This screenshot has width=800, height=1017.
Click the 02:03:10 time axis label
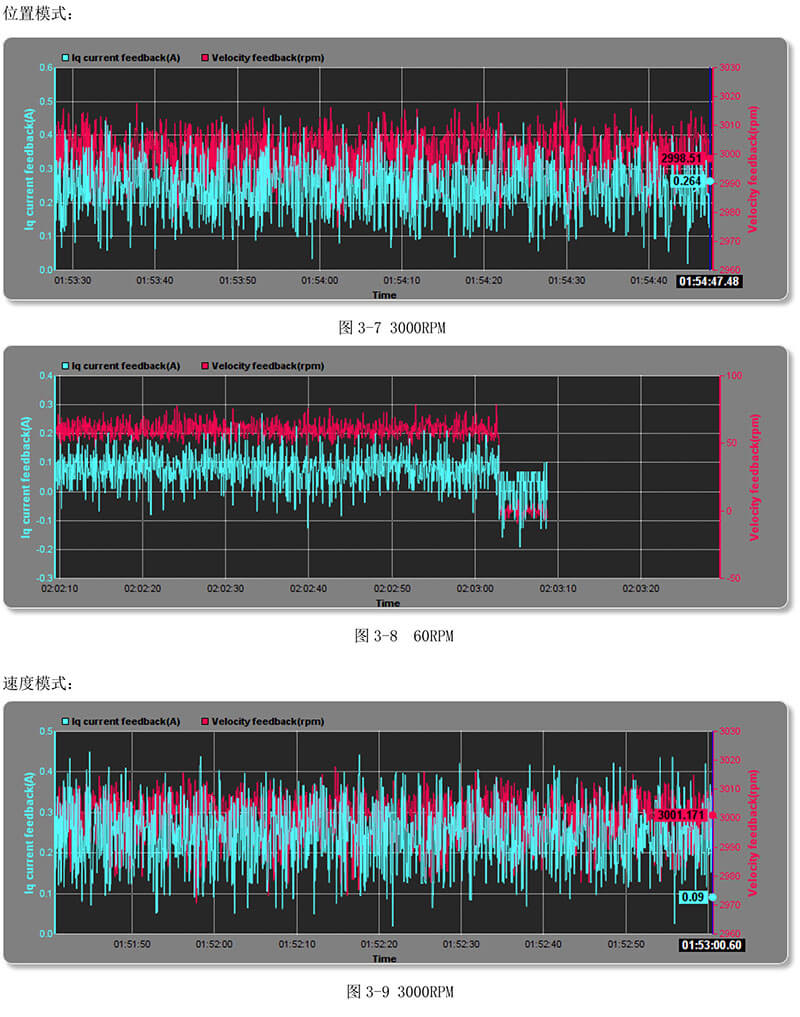click(x=557, y=589)
